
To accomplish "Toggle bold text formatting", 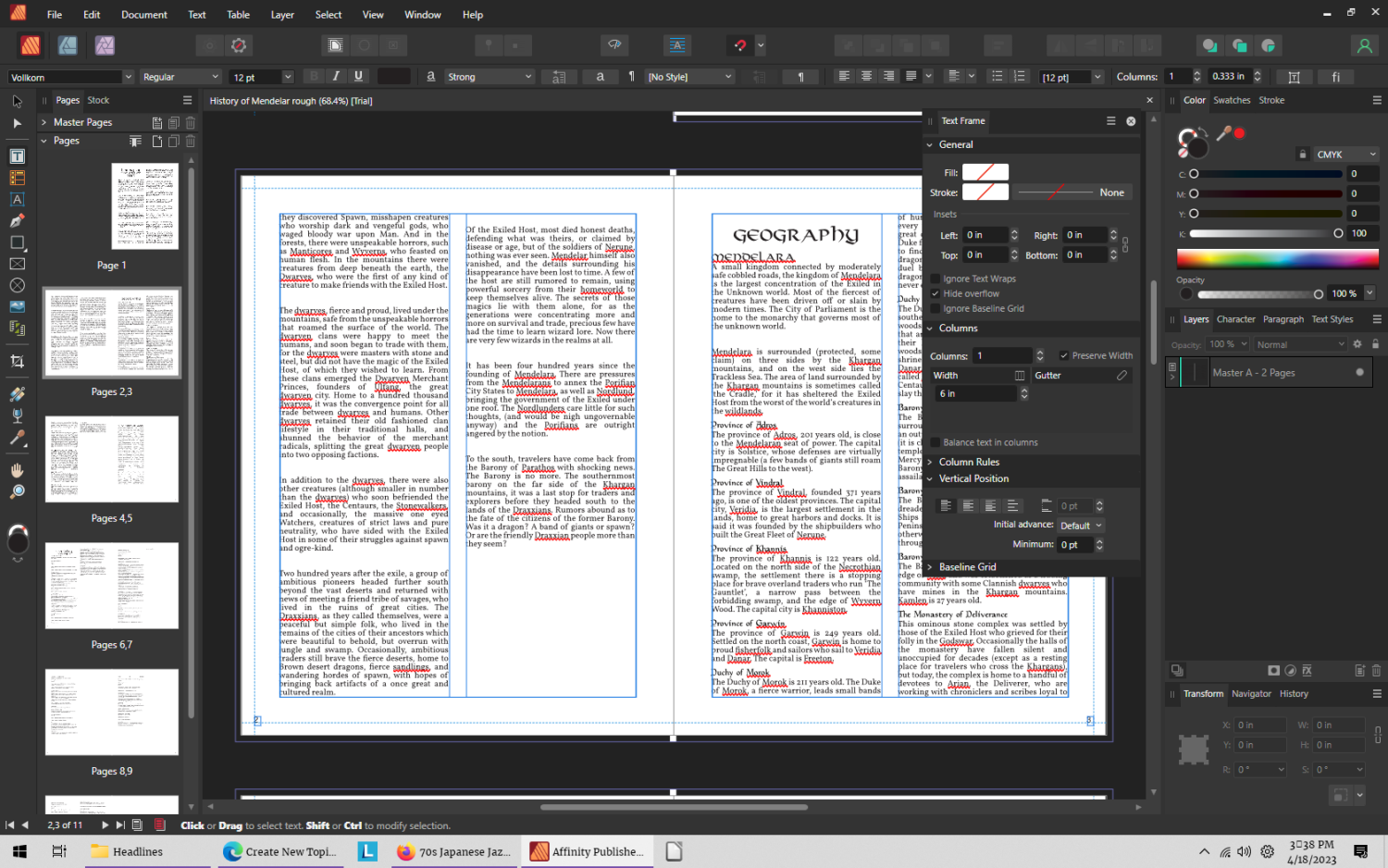I will click(x=314, y=76).
